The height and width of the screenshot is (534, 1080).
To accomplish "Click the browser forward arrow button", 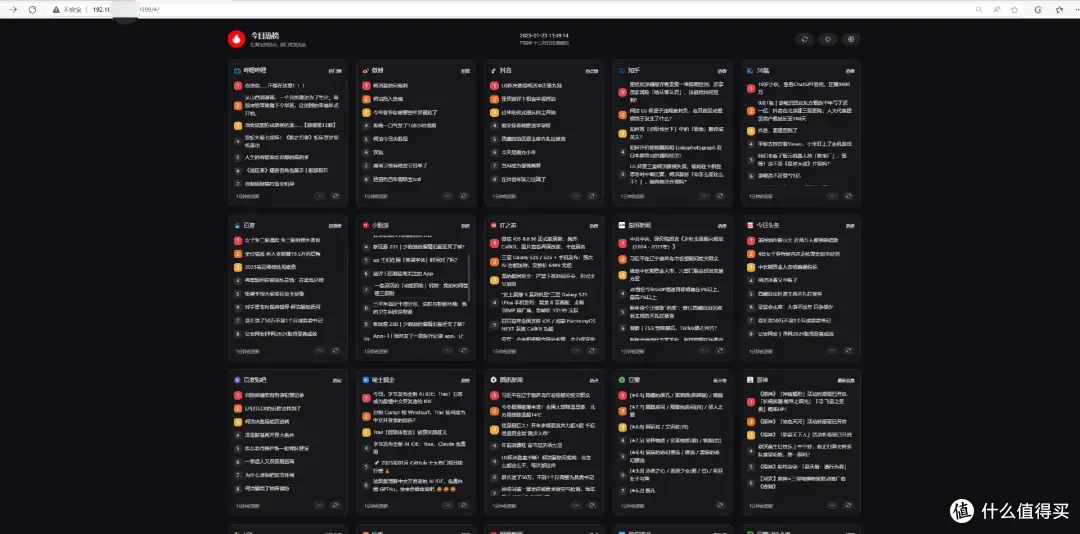I will pos(13,10).
